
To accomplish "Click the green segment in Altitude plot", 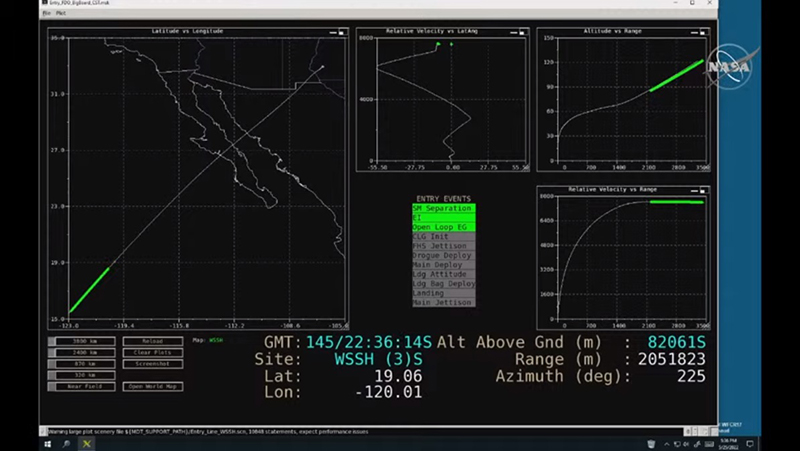I will [x=677, y=76].
